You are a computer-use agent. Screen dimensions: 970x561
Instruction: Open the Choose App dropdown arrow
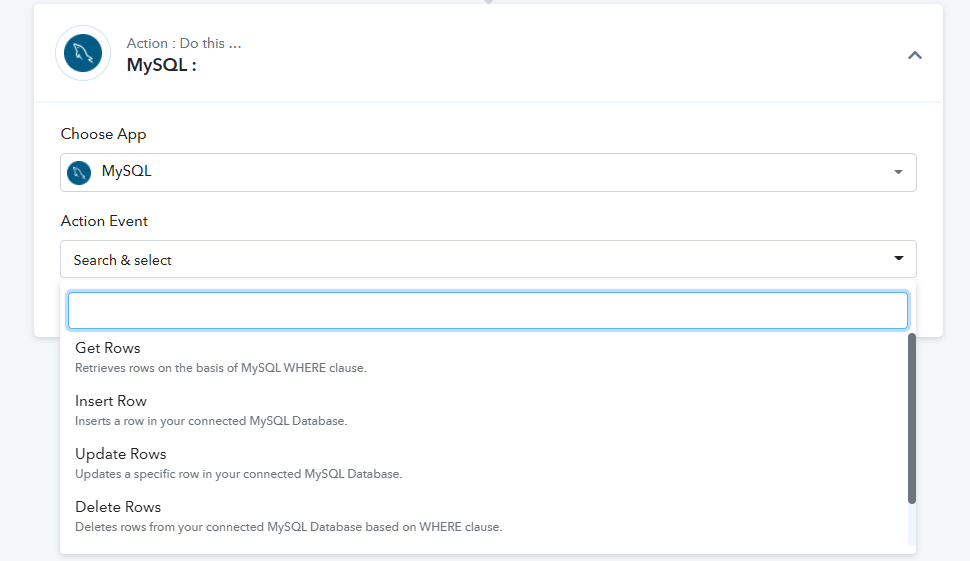coord(898,172)
